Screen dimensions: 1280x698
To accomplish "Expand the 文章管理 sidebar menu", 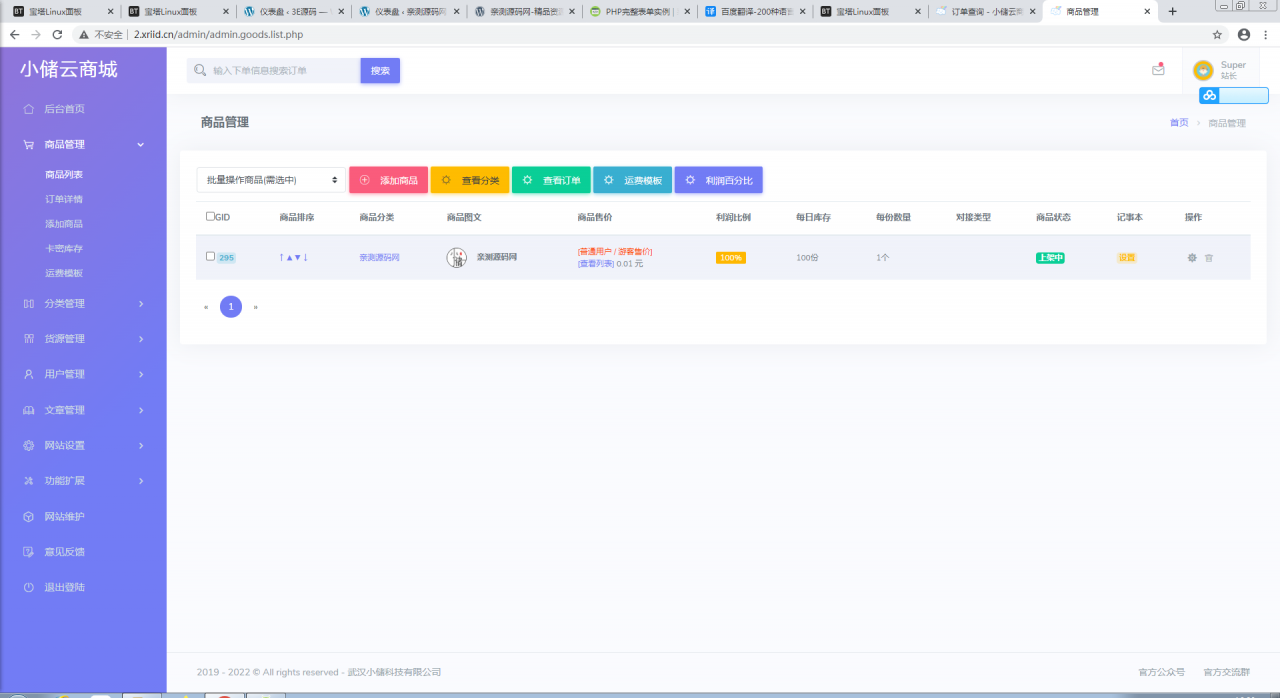I will pos(83,410).
